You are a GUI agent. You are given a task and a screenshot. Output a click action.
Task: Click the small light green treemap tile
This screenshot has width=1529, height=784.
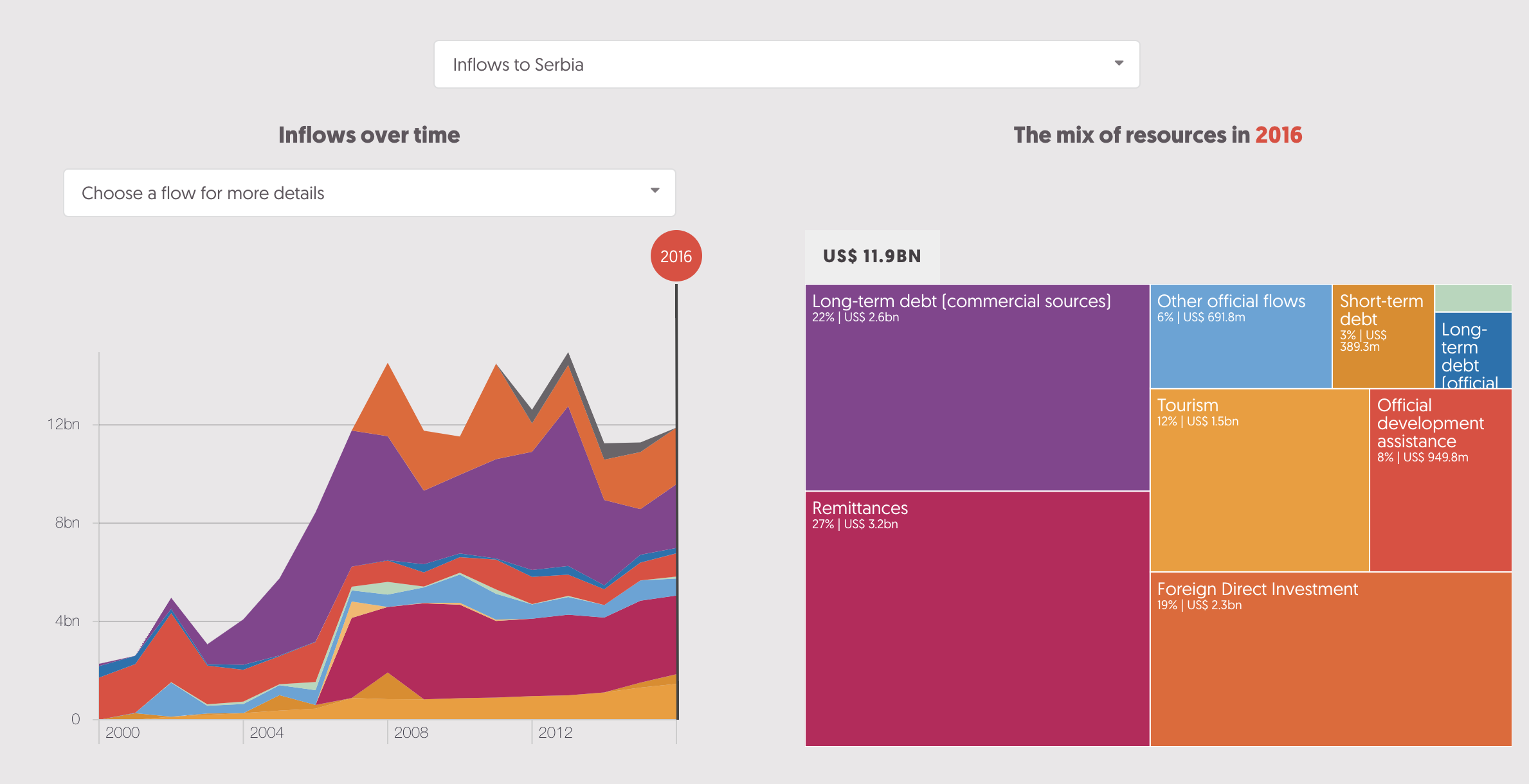[1472, 298]
